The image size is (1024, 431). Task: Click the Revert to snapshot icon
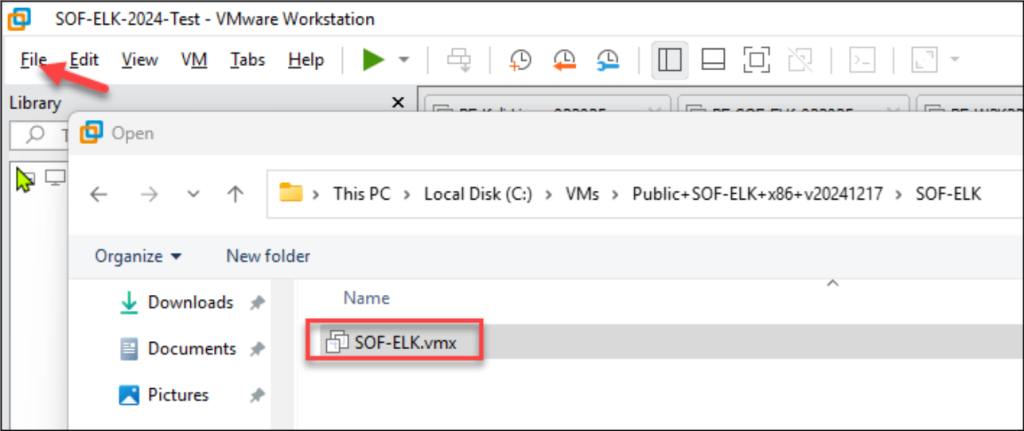(x=564, y=60)
